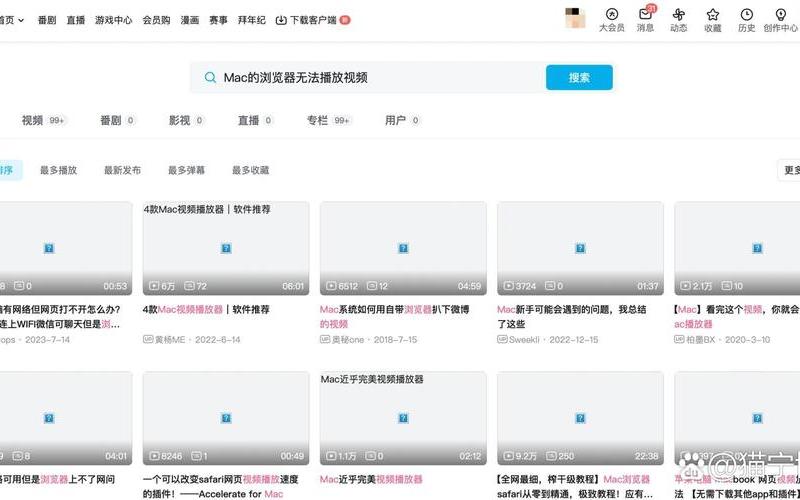Click the 下载客户端 link
This screenshot has height=500, width=800.
[x=313, y=20]
